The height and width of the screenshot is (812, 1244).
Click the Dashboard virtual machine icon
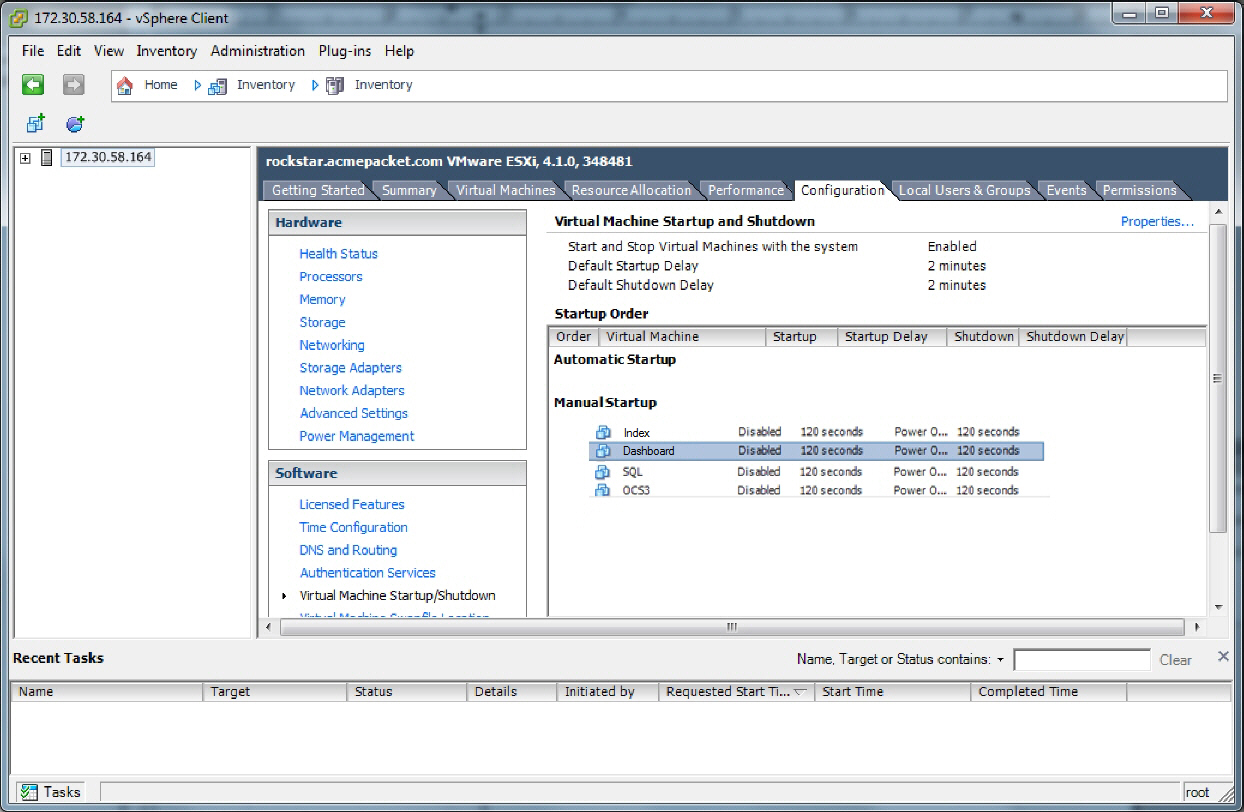(x=603, y=451)
